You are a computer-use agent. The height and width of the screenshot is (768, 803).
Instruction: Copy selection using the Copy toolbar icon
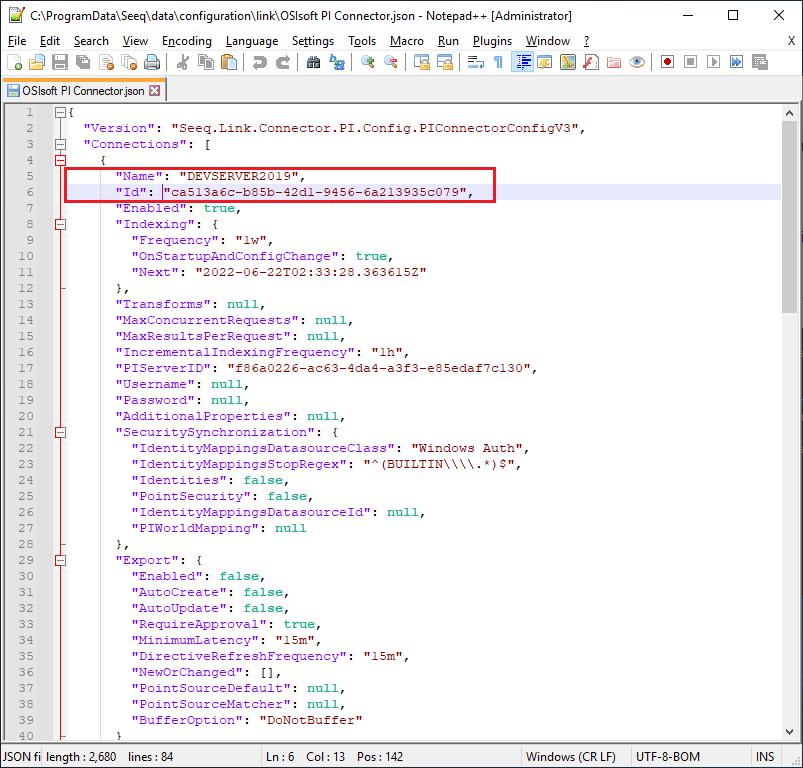[206, 62]
